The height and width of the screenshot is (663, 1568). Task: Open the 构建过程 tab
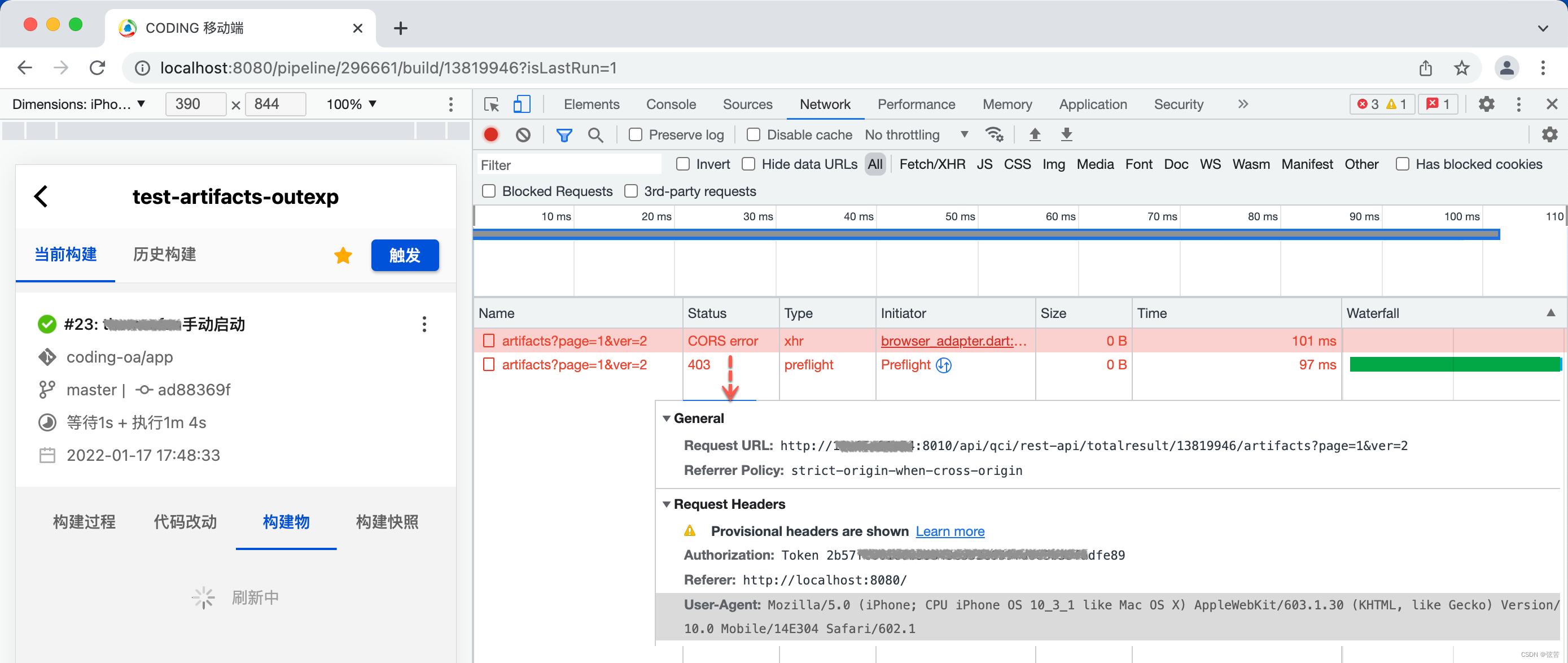tap(85, 522)
